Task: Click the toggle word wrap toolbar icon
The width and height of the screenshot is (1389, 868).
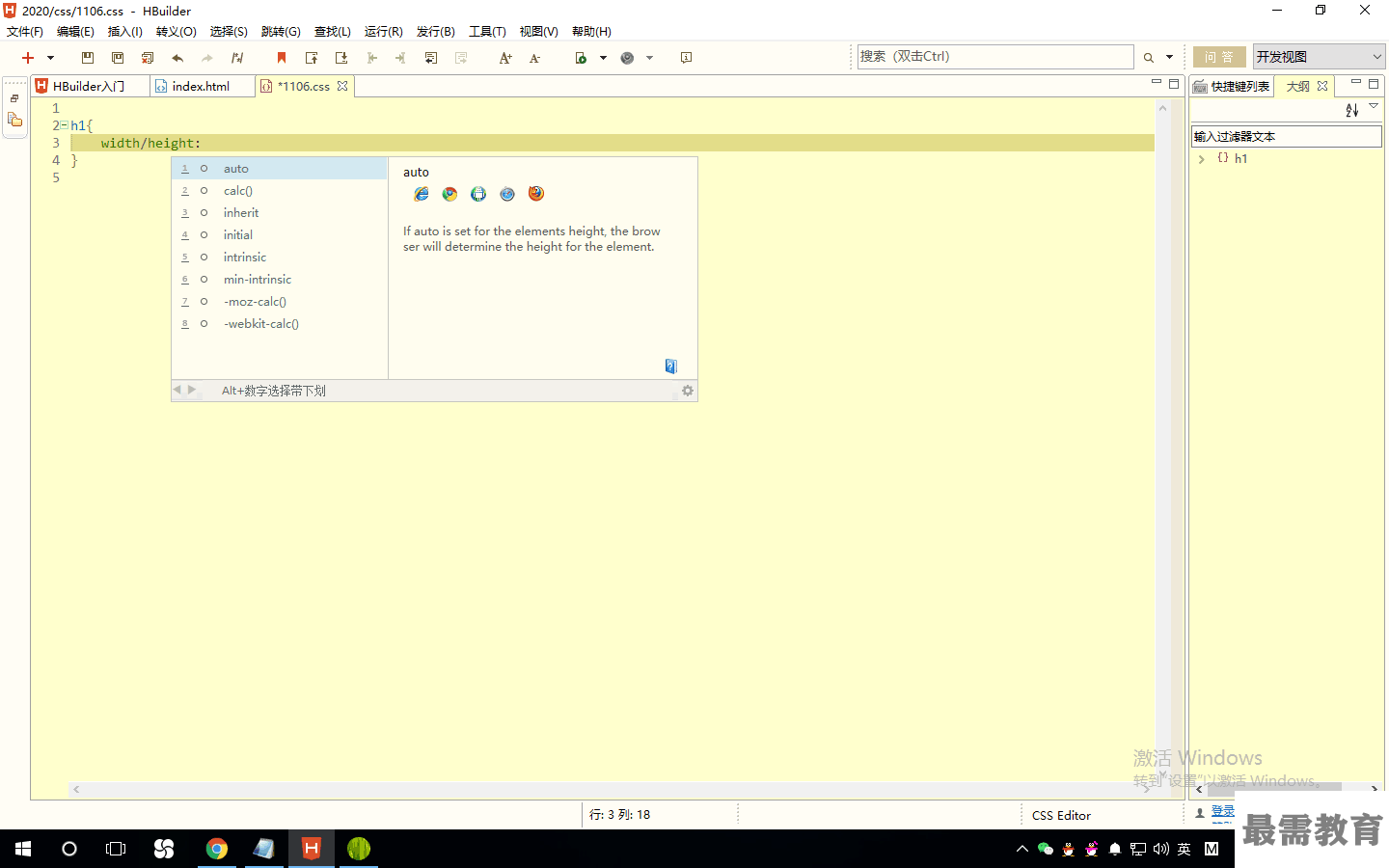Action: tap(431, 58)
